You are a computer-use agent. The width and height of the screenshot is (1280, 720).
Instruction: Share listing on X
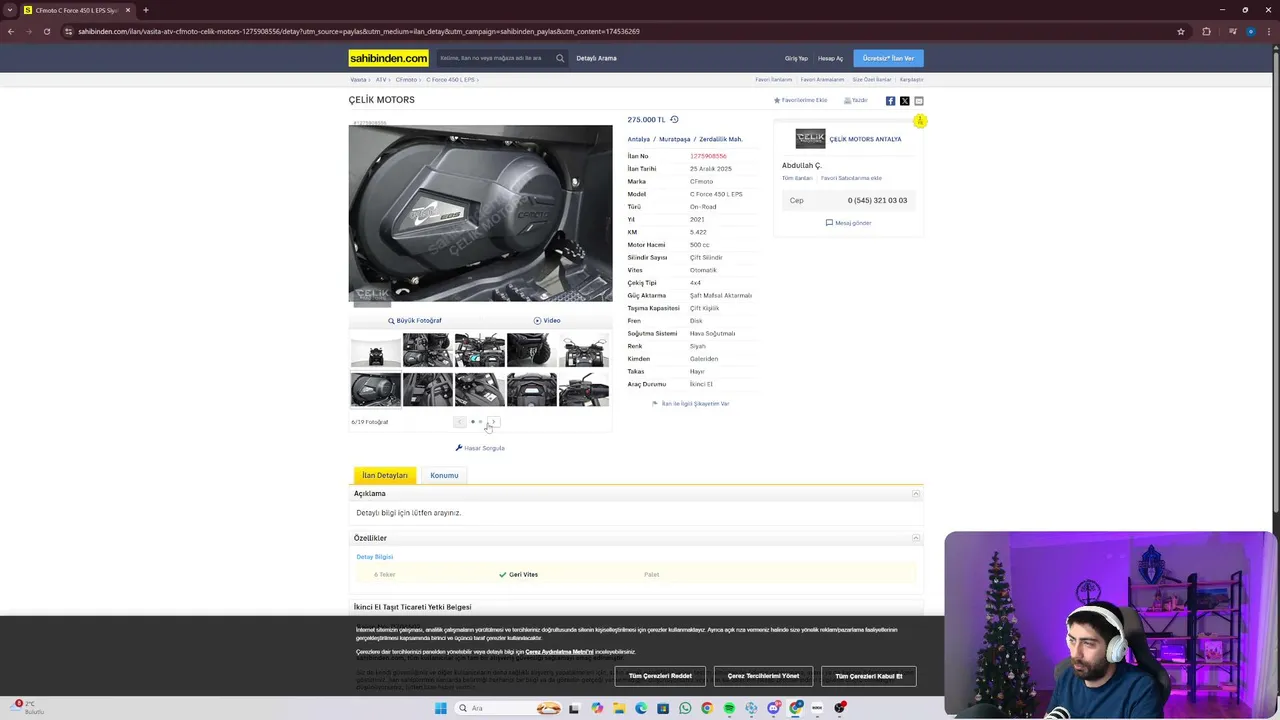tap(904, 100)
